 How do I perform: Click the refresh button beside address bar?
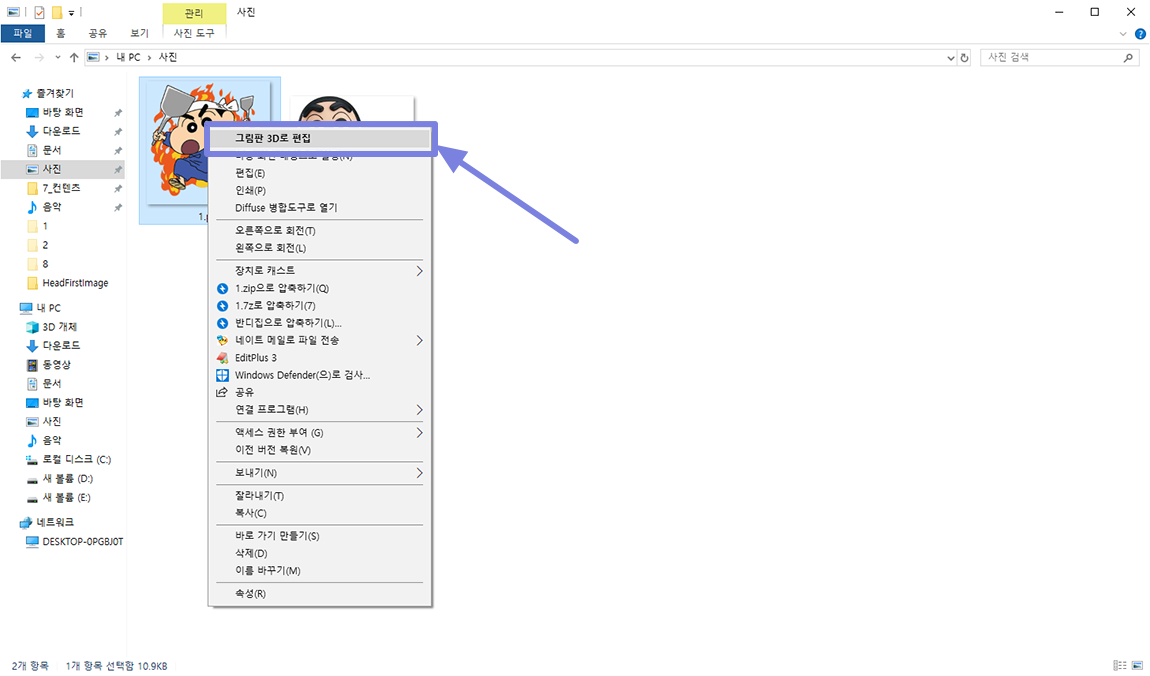tap(964, 58)
